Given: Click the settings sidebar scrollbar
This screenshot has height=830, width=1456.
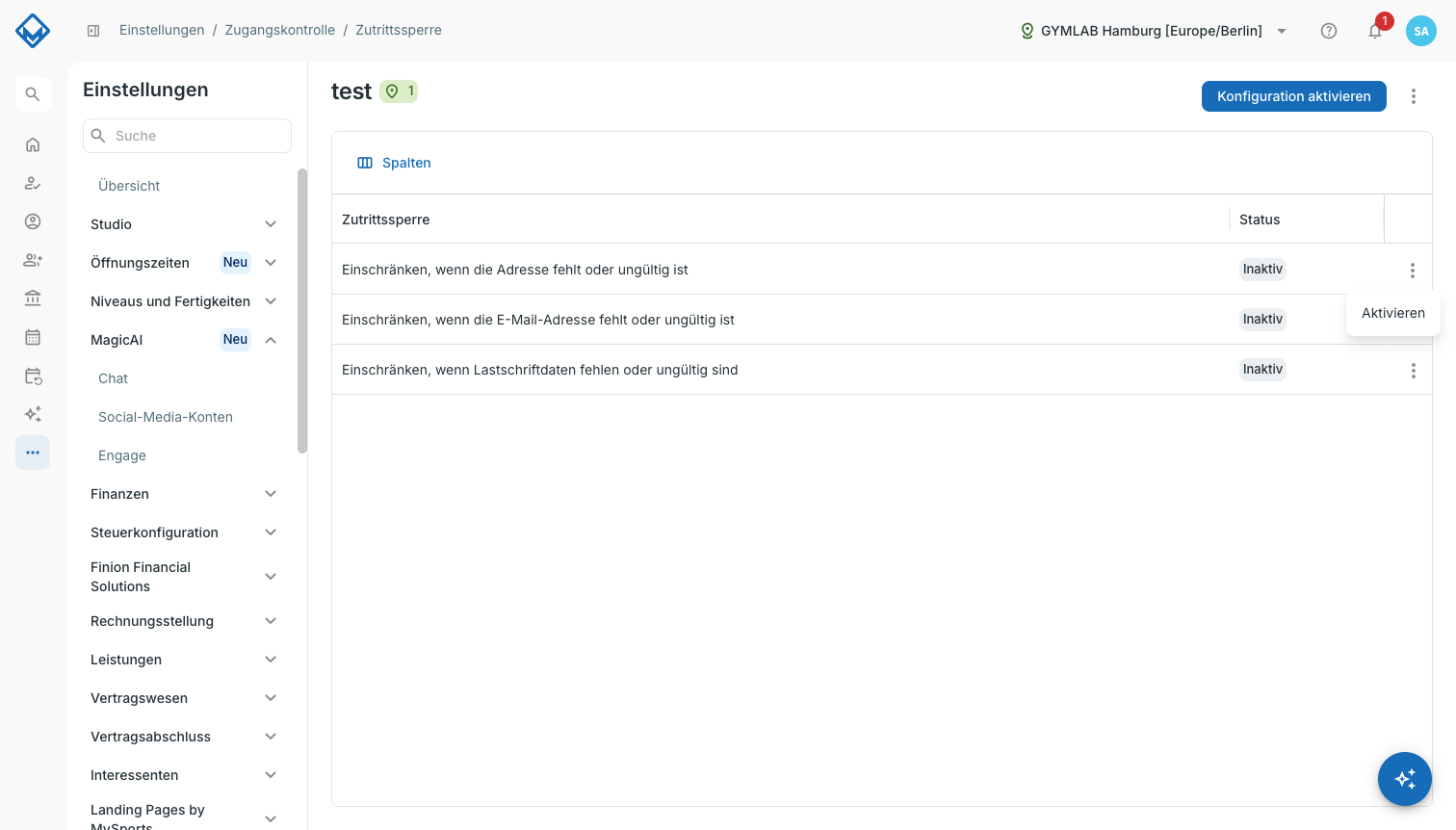Looking at the screenshot, I should 302,311.
